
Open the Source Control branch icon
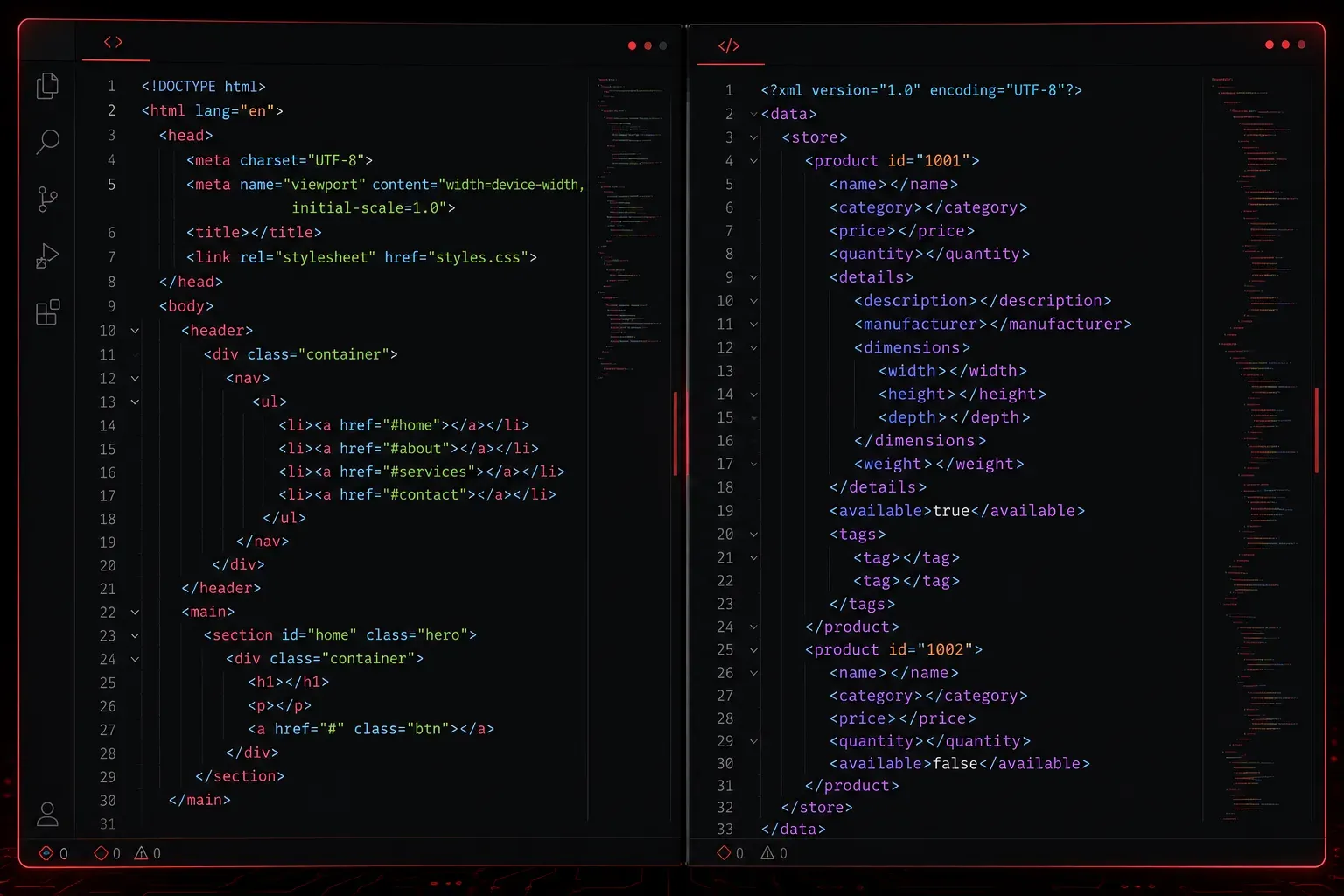[x=47, y=199]
